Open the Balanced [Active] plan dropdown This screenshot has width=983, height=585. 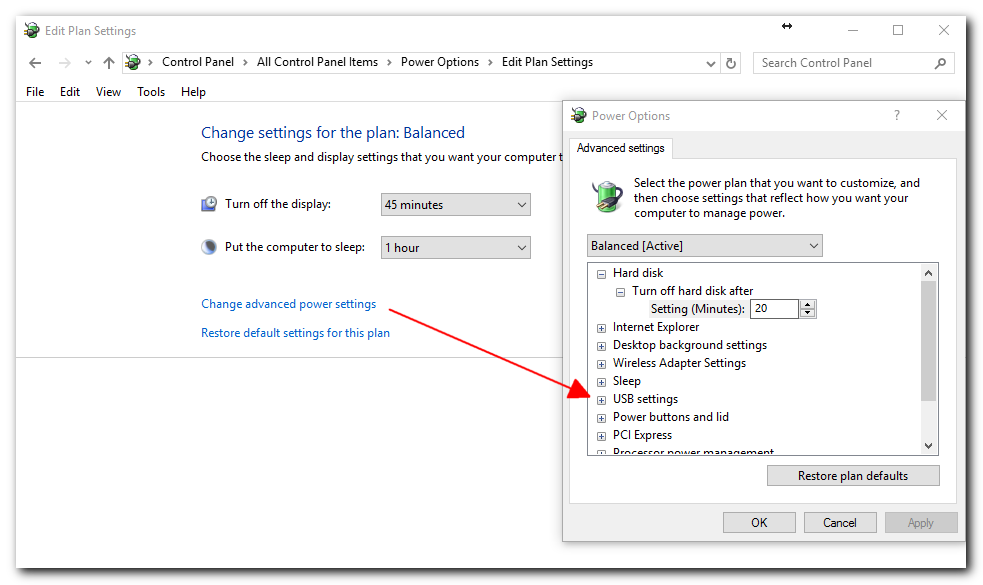[705, 246]
